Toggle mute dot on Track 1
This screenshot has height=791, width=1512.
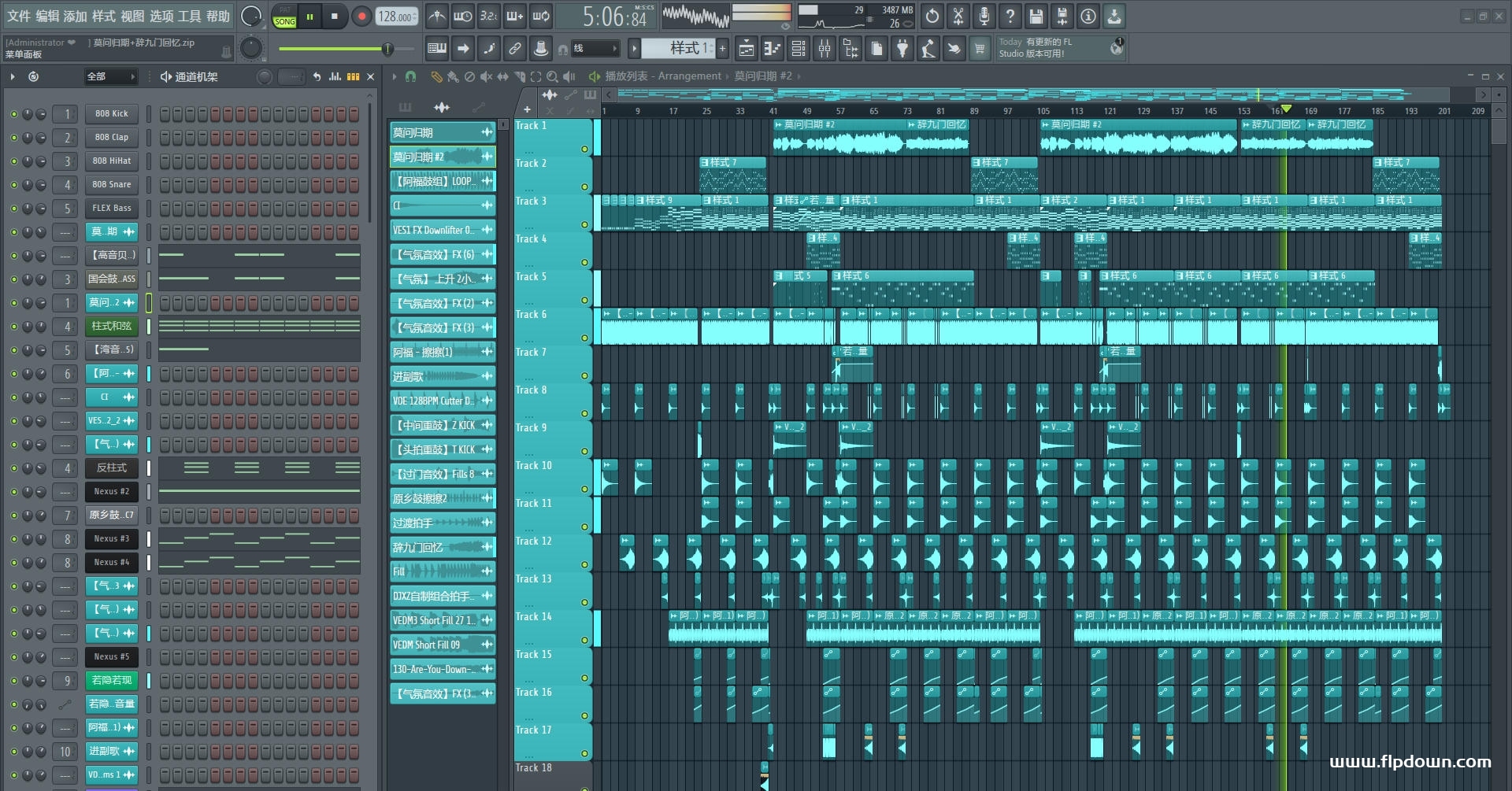coord(584,149)
